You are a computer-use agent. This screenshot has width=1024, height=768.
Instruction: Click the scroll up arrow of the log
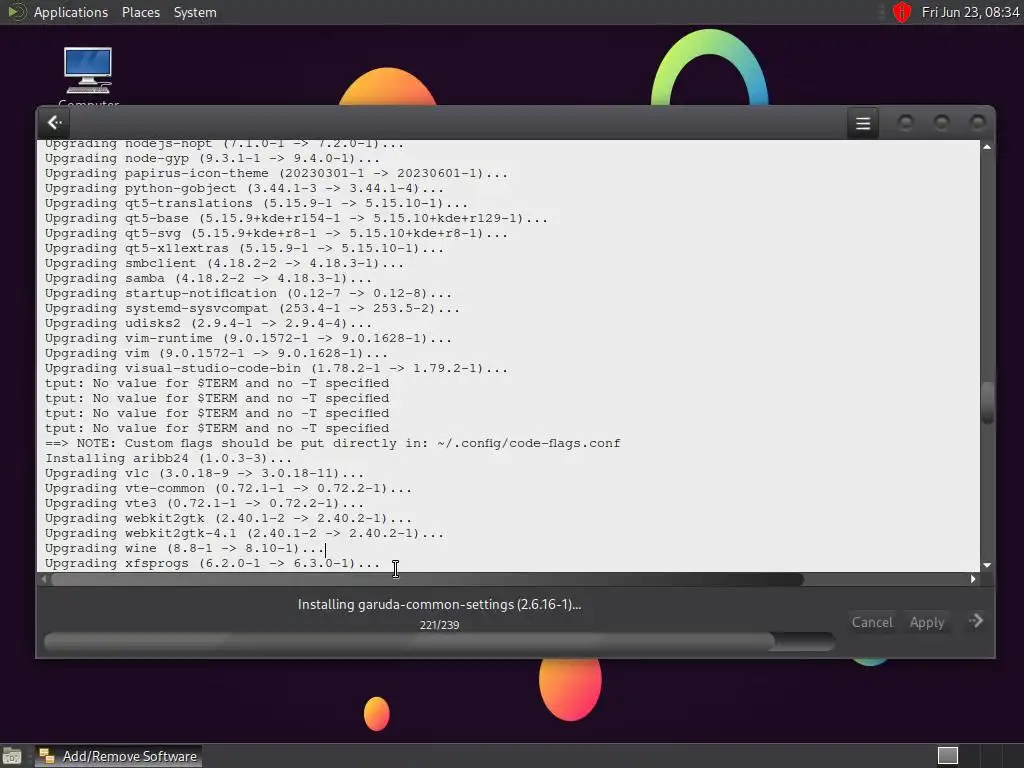(x=987, y=147)
